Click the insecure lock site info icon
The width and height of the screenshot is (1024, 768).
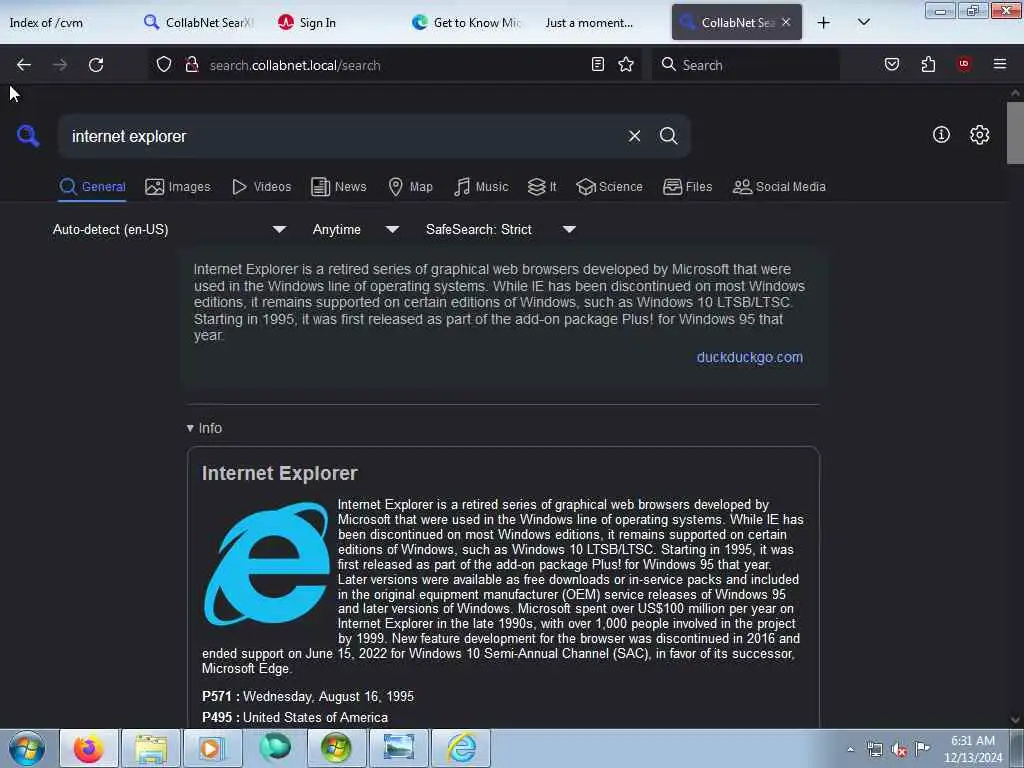(x=191, y=65)
